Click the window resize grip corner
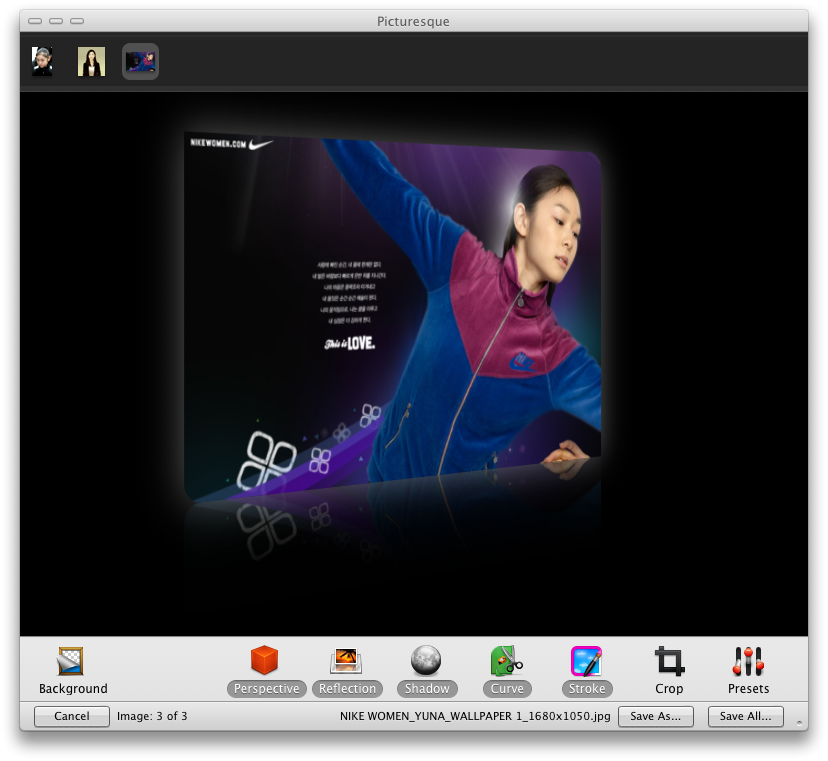The height and width of the screenshot is (761, 828). coord(799,723)
